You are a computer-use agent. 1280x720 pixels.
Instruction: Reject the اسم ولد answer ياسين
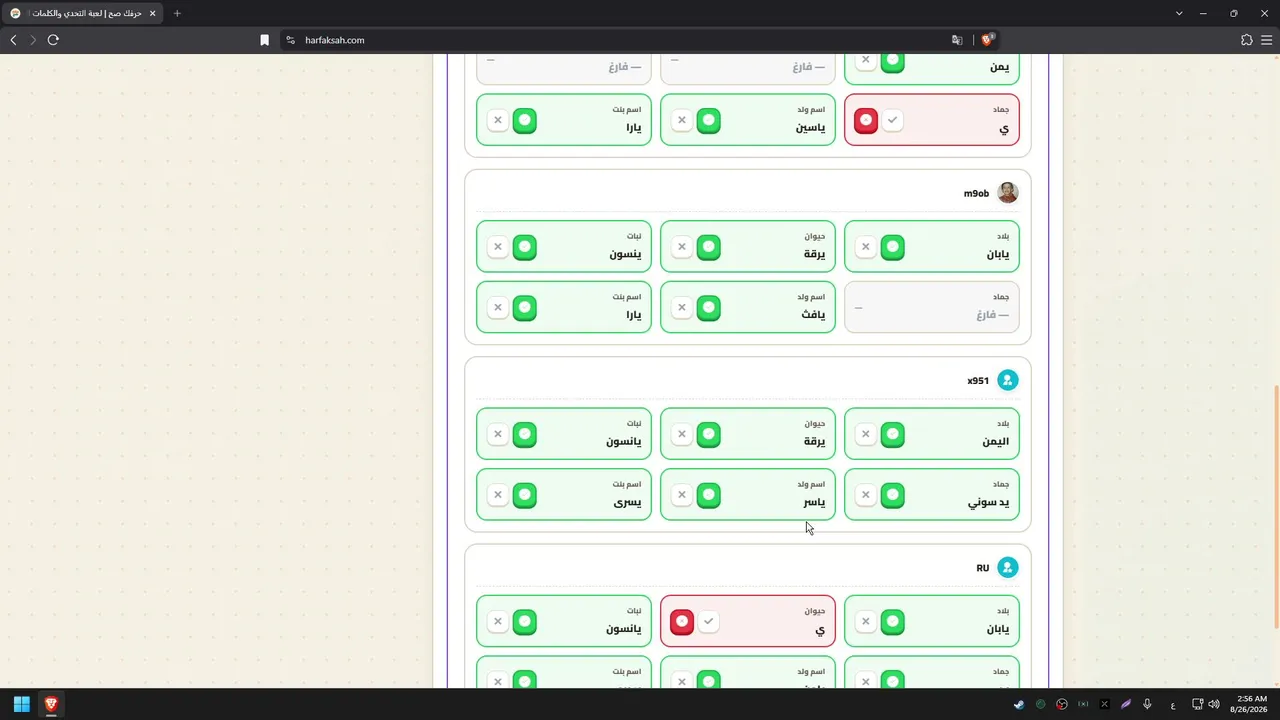(x=682, y=121)
